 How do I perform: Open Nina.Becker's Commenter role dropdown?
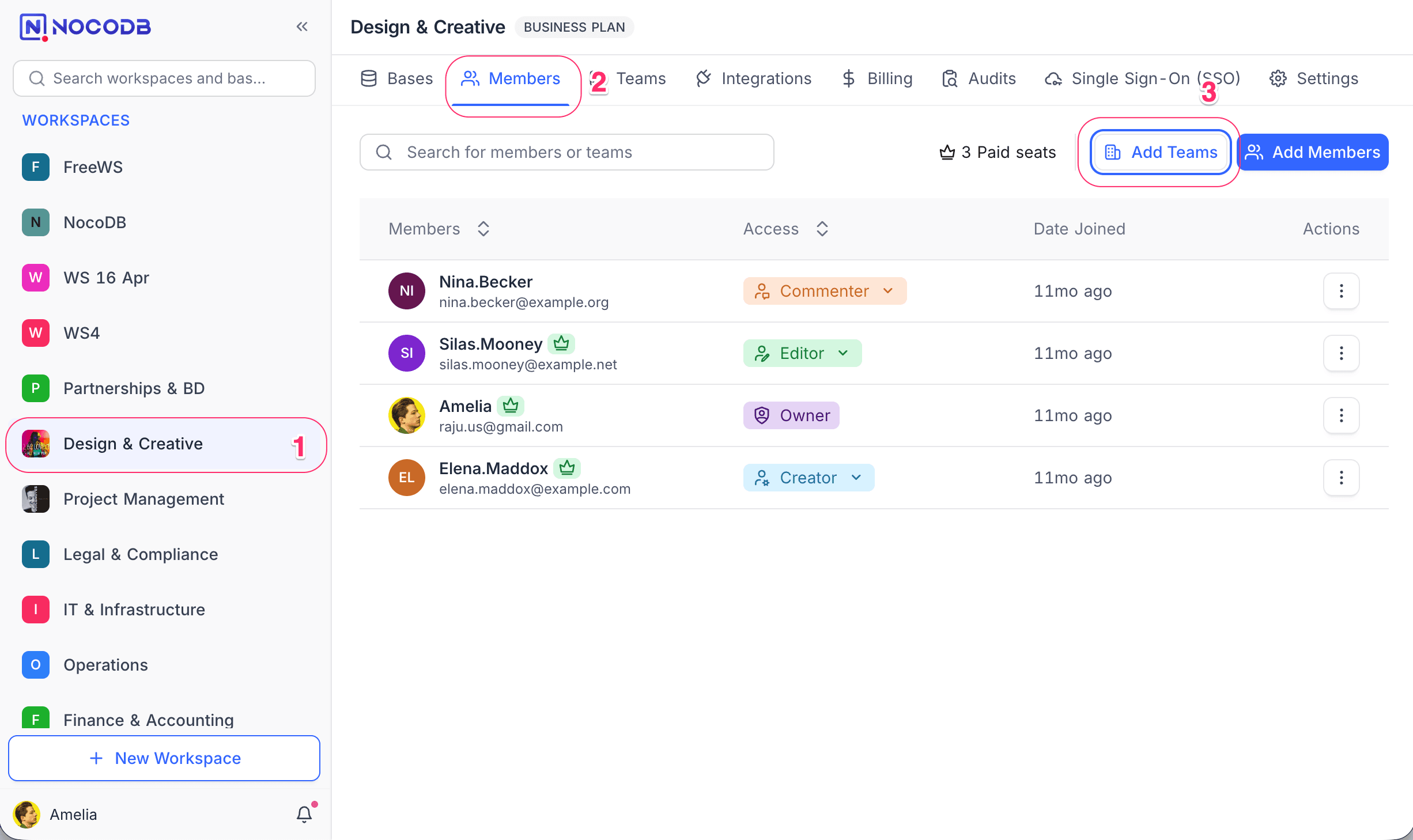[825, 291]
